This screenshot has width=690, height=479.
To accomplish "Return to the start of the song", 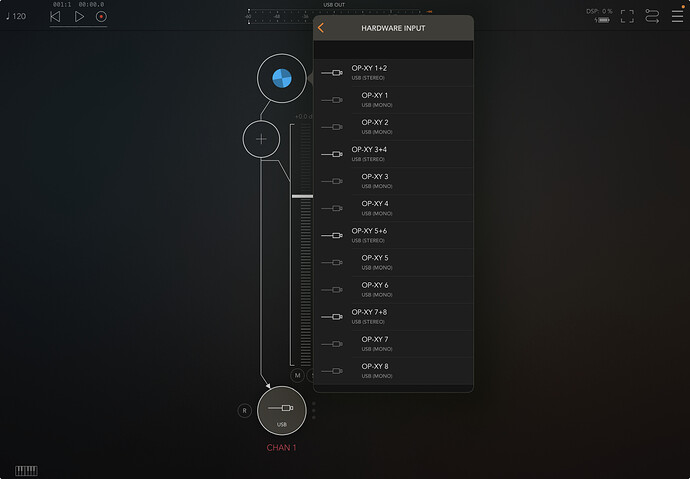I will [55, 17].
